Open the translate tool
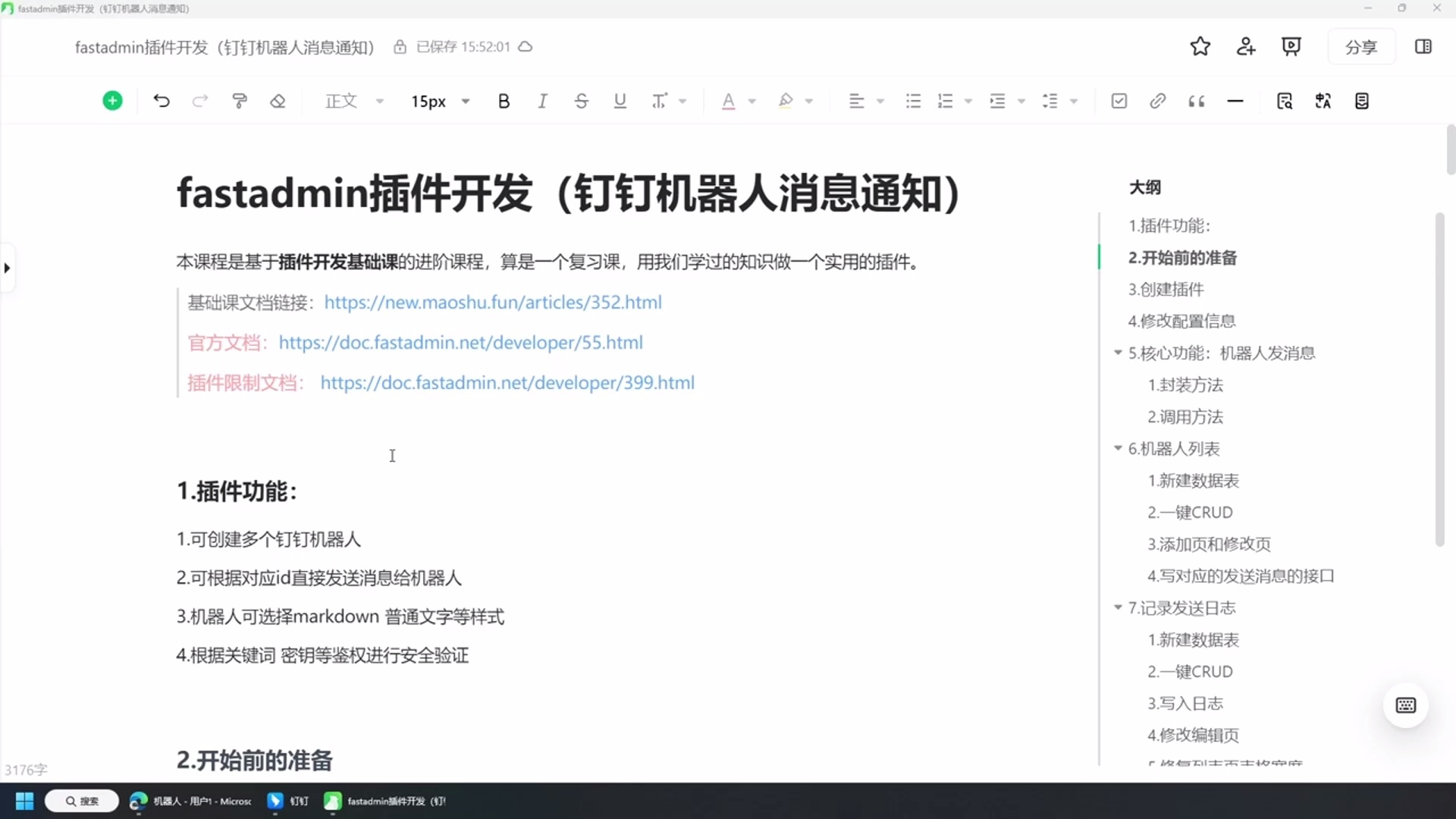 point(1323,101)
